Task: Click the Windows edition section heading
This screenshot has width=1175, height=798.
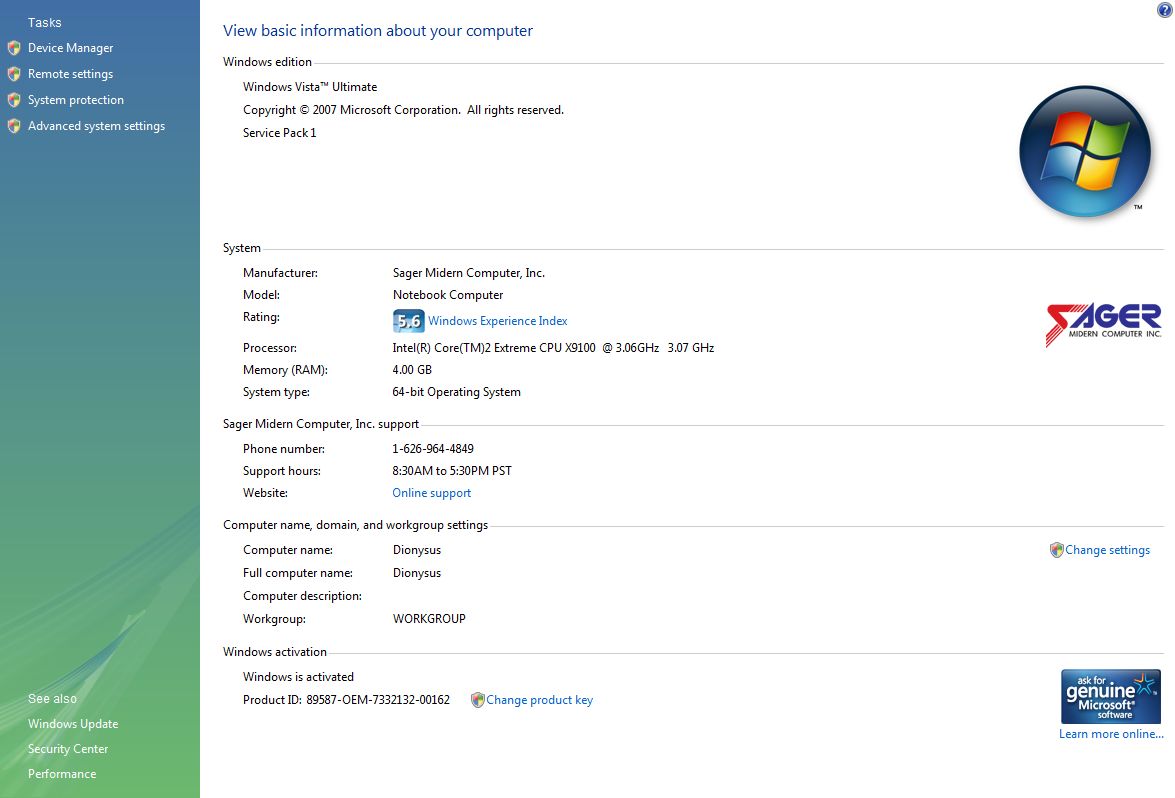Action: pyautogui.click(x=267, y=62)
